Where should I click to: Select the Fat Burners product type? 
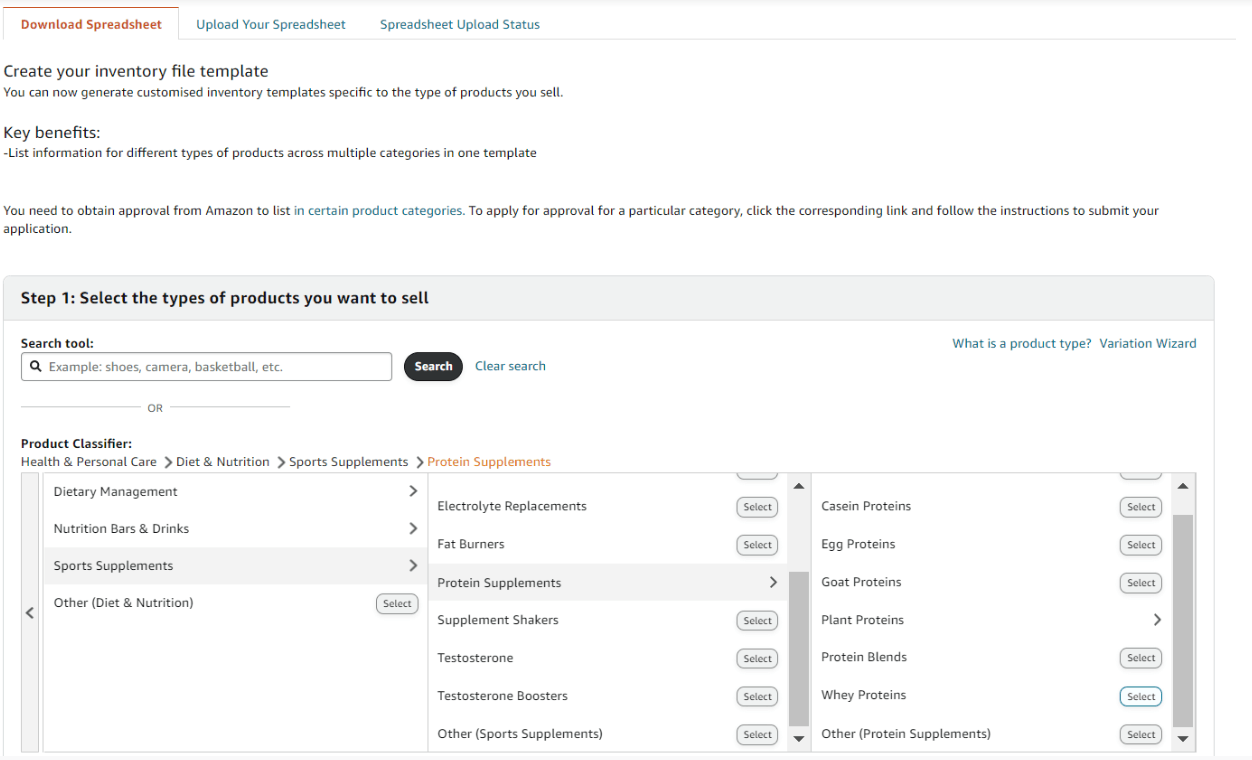(x=757, y=545)
